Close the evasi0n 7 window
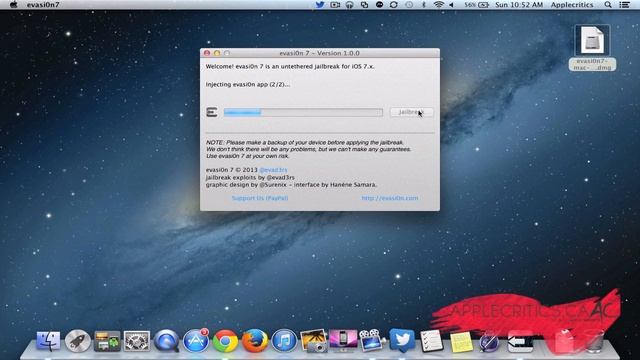 [207, 53]
